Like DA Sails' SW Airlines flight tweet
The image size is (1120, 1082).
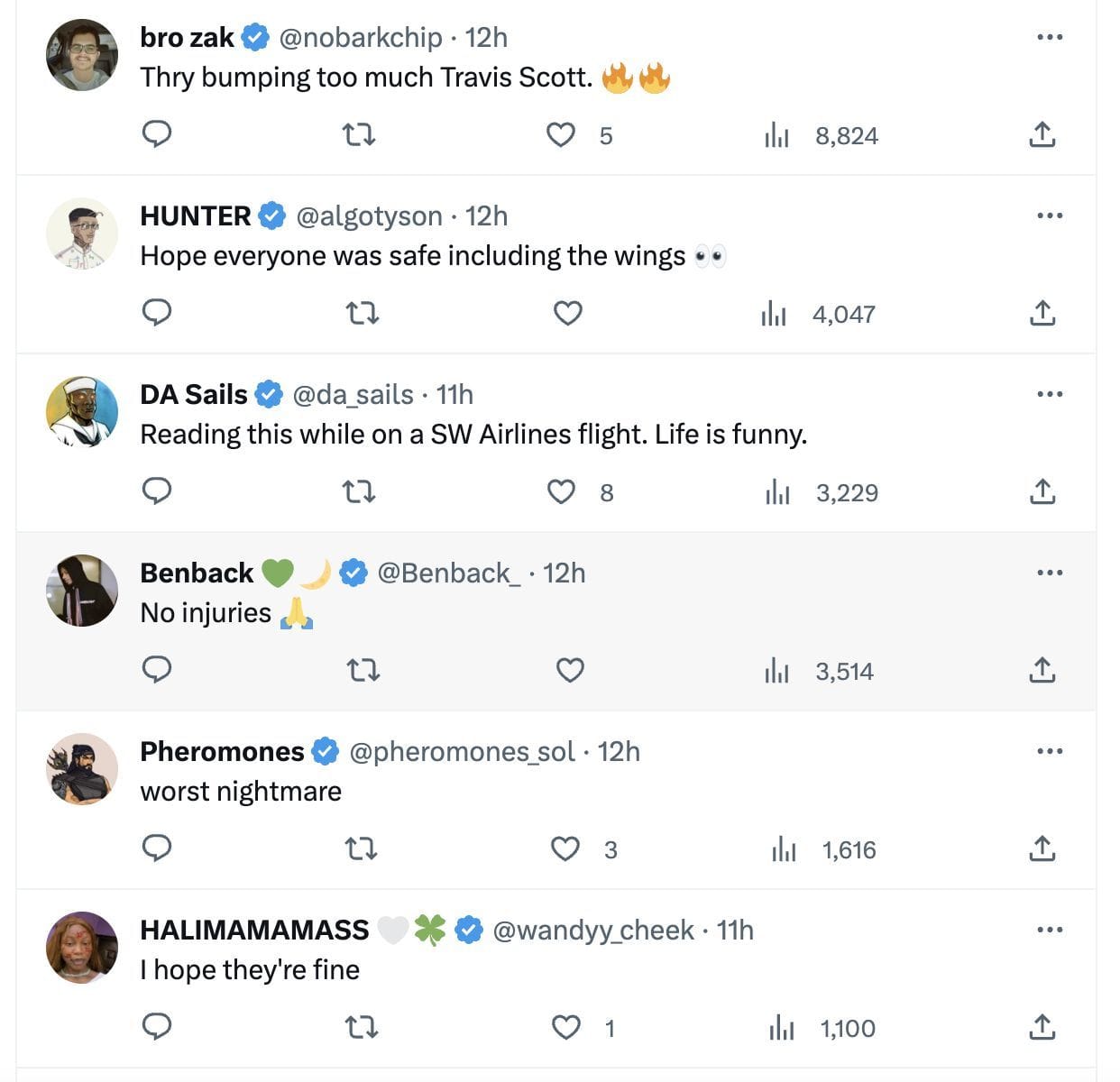561,491
